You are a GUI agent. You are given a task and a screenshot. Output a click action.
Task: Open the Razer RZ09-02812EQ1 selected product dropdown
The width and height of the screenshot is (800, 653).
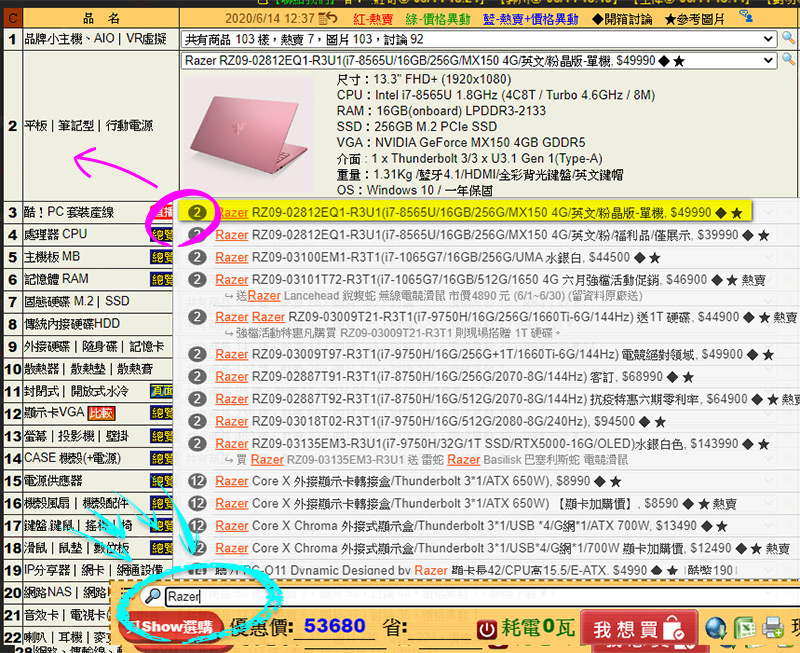pyautogui.click(x=478, y=61)
